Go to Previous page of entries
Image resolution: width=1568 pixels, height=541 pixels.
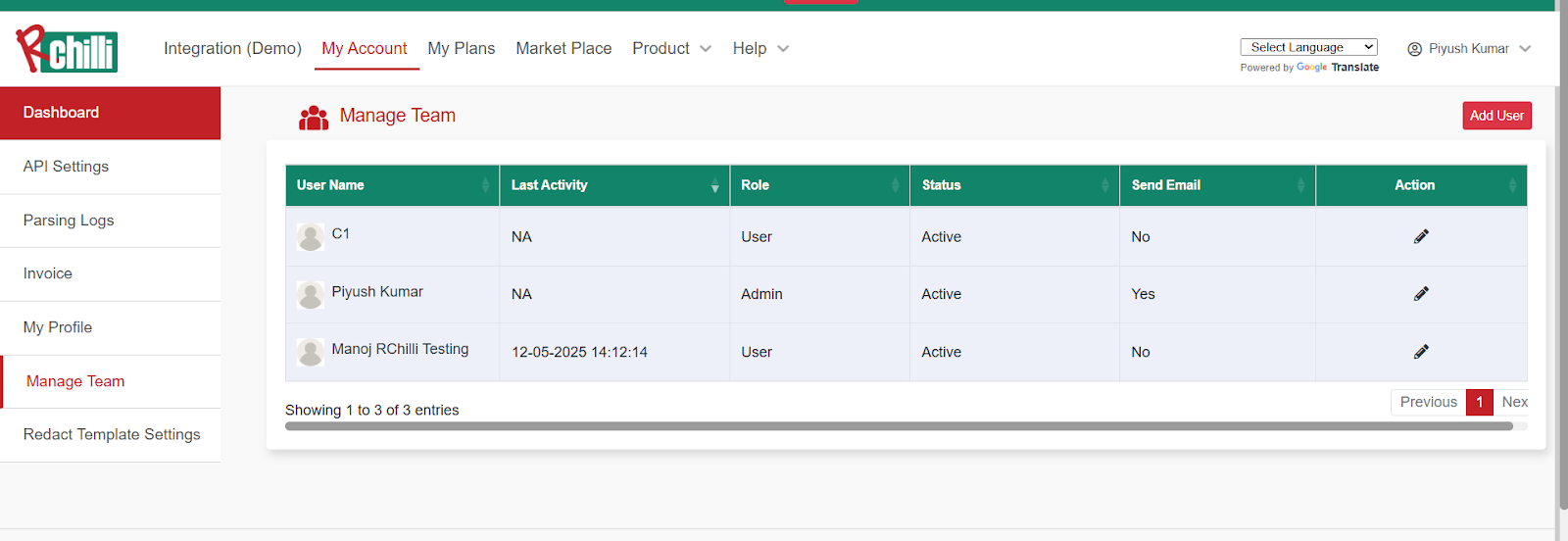coord(1428,402)
